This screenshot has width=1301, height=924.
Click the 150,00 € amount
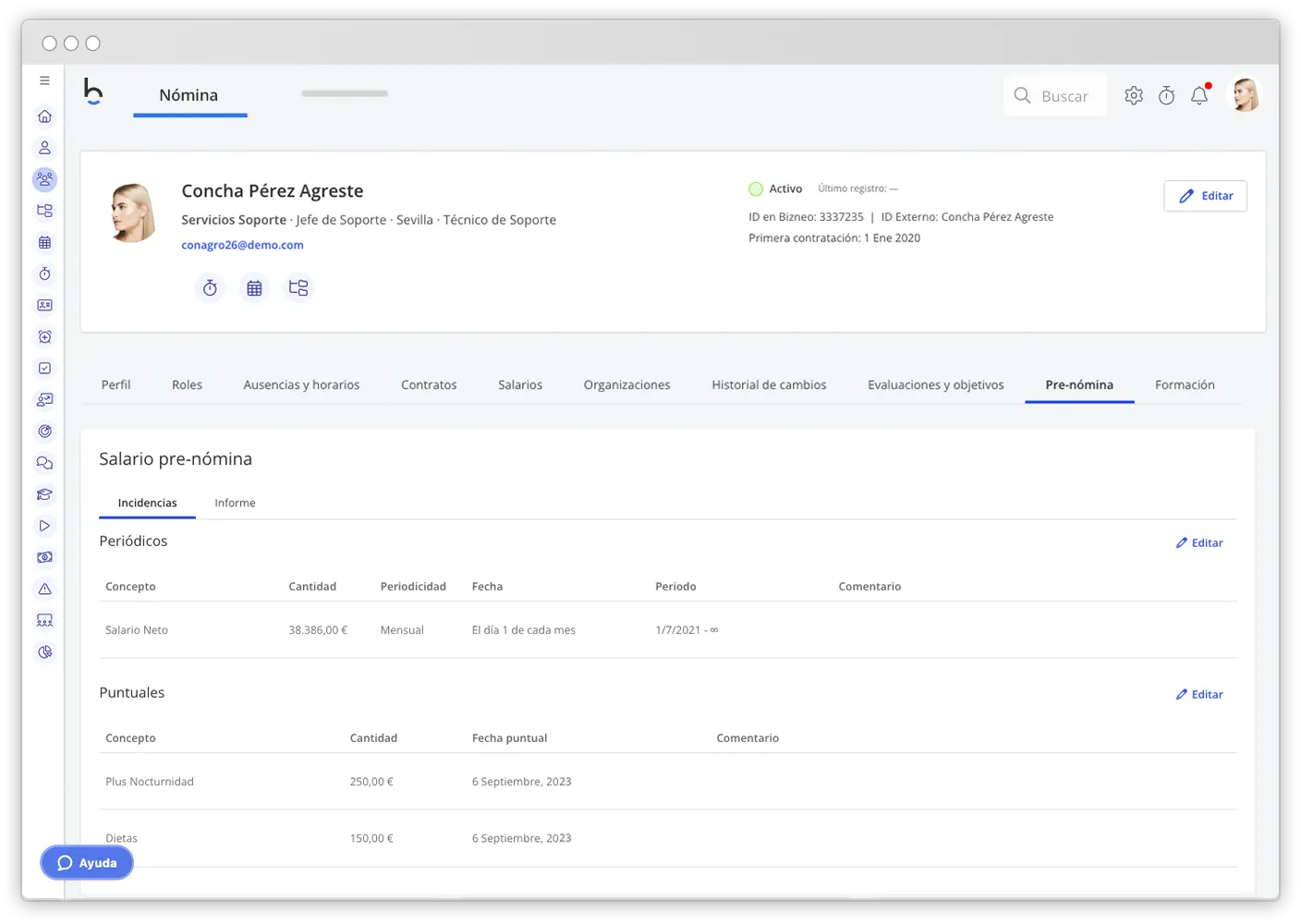tap(371, 839)
